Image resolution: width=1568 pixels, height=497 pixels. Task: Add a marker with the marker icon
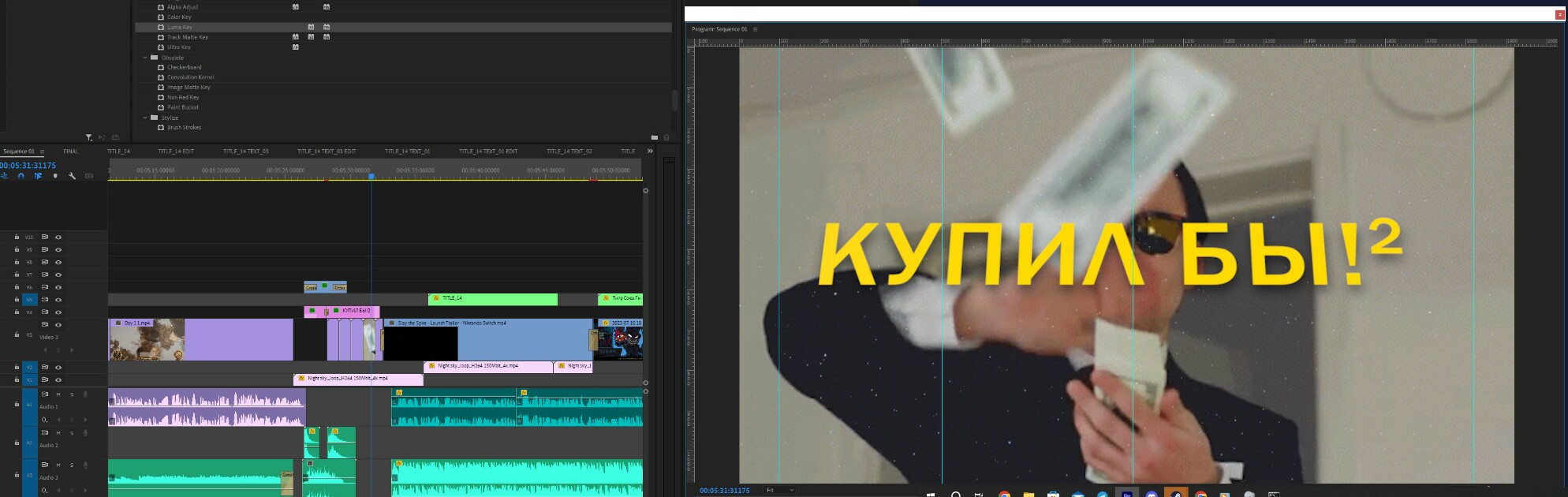(55, 176)
